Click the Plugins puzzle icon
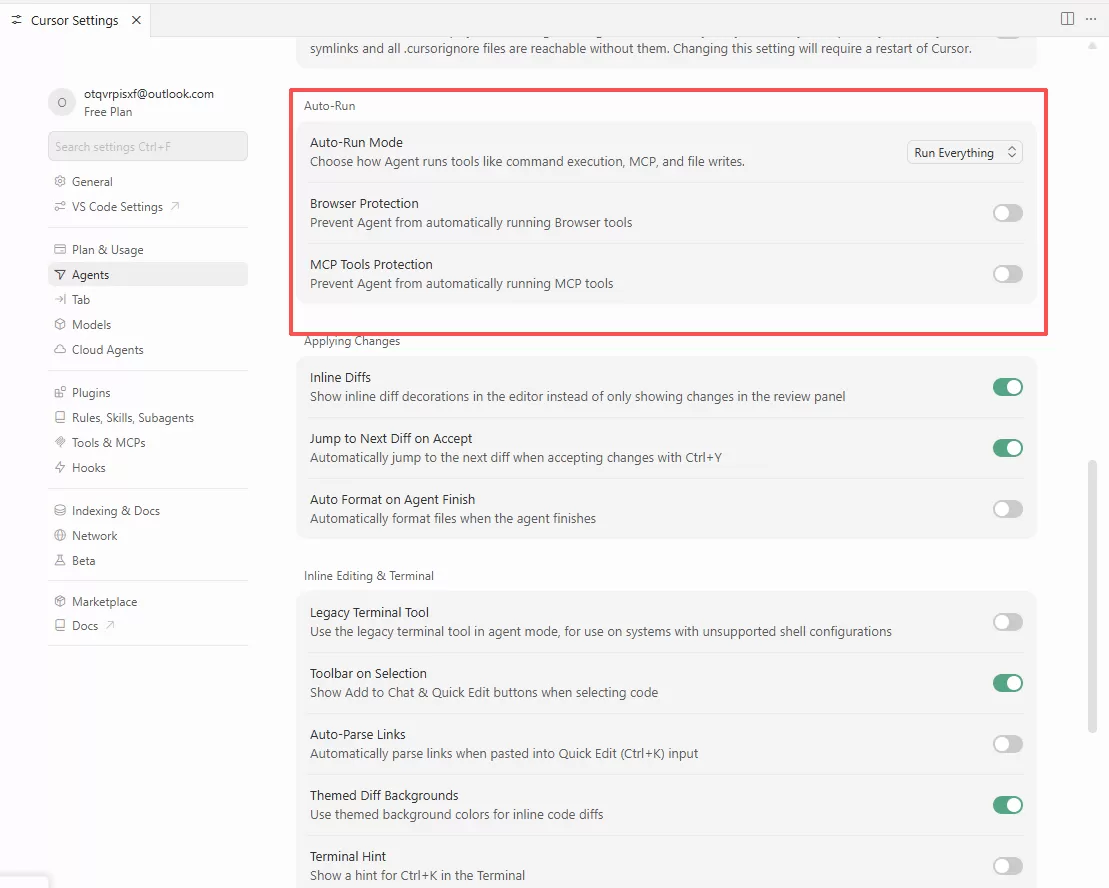Image resolution: width=1109 pixels, height=888 pixels. (x=60, y=392)
